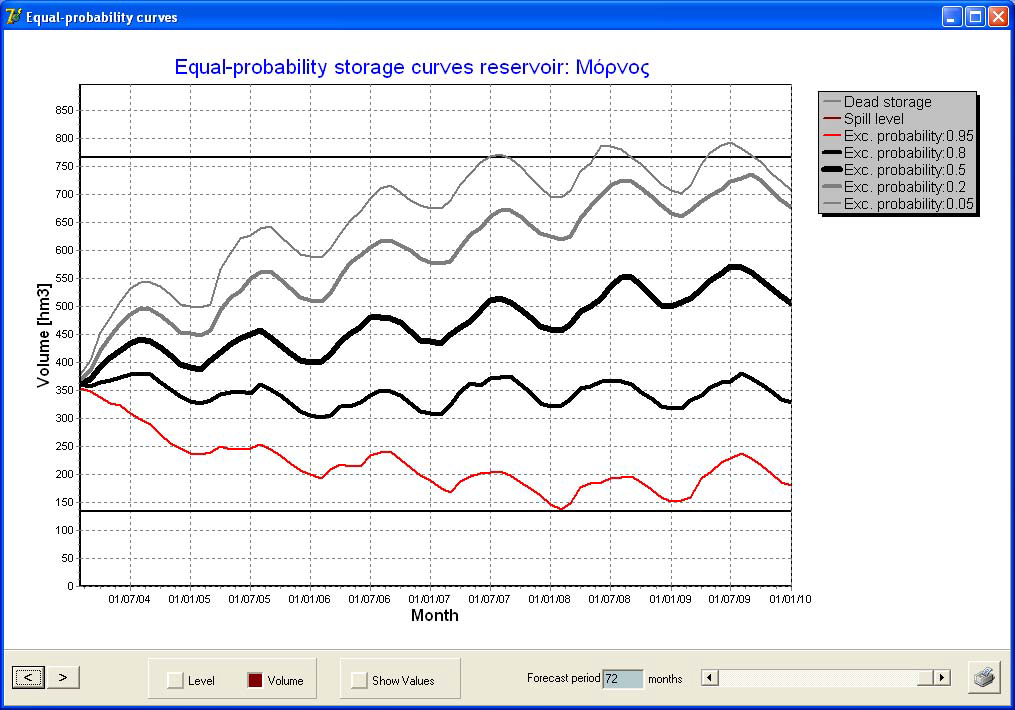Enable the Level toggle button

click(175, 680)
